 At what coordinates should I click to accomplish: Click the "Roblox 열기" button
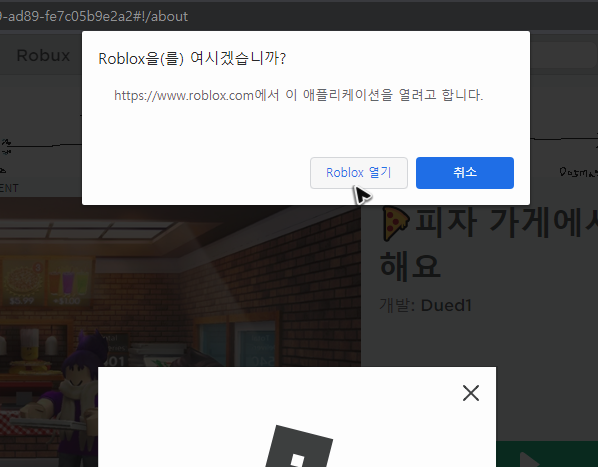[358, 173]
